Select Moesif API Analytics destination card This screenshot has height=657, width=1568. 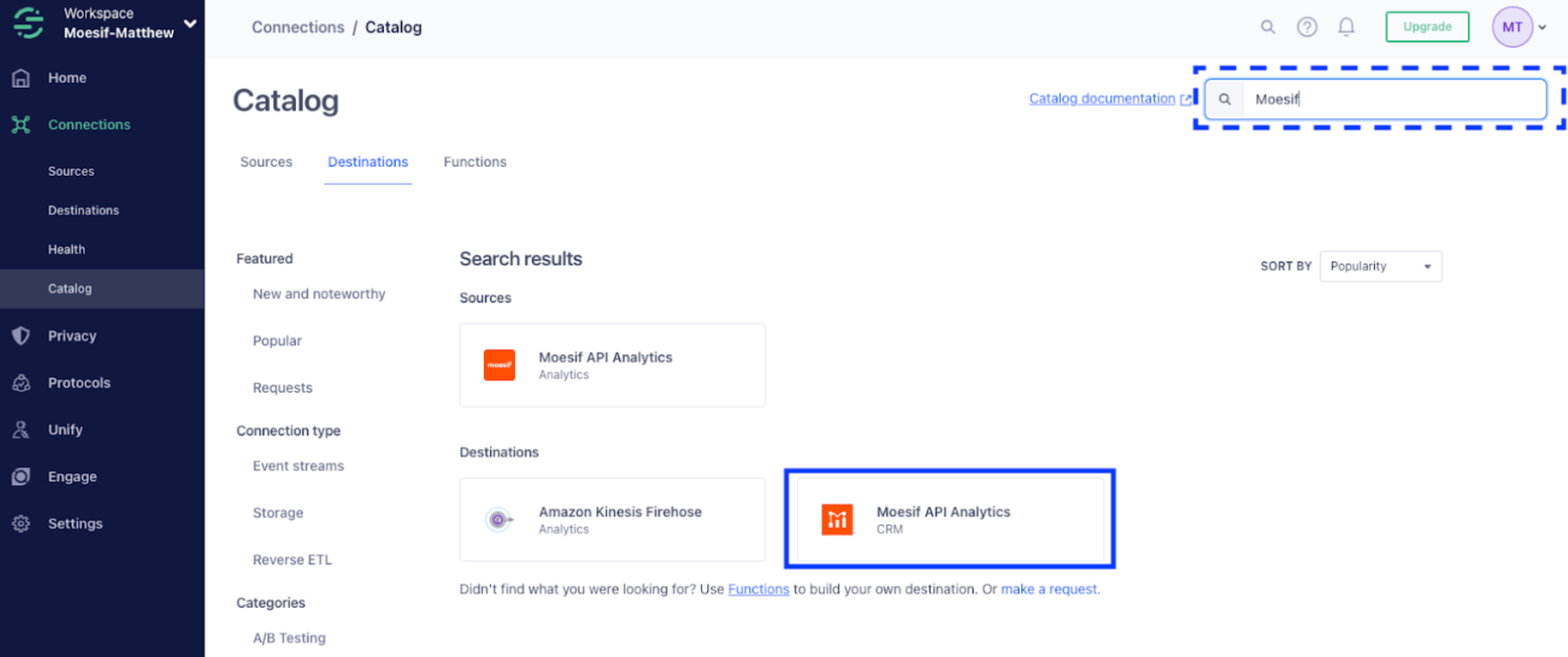[950, 519]
